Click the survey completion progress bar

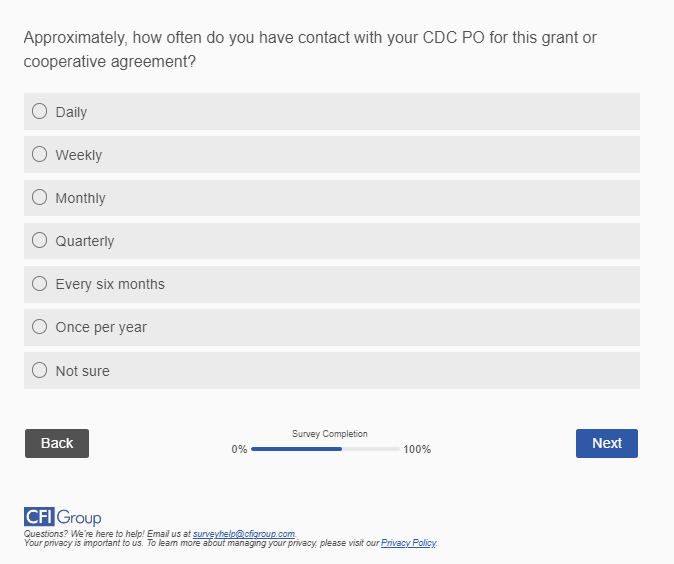[325, 449]
